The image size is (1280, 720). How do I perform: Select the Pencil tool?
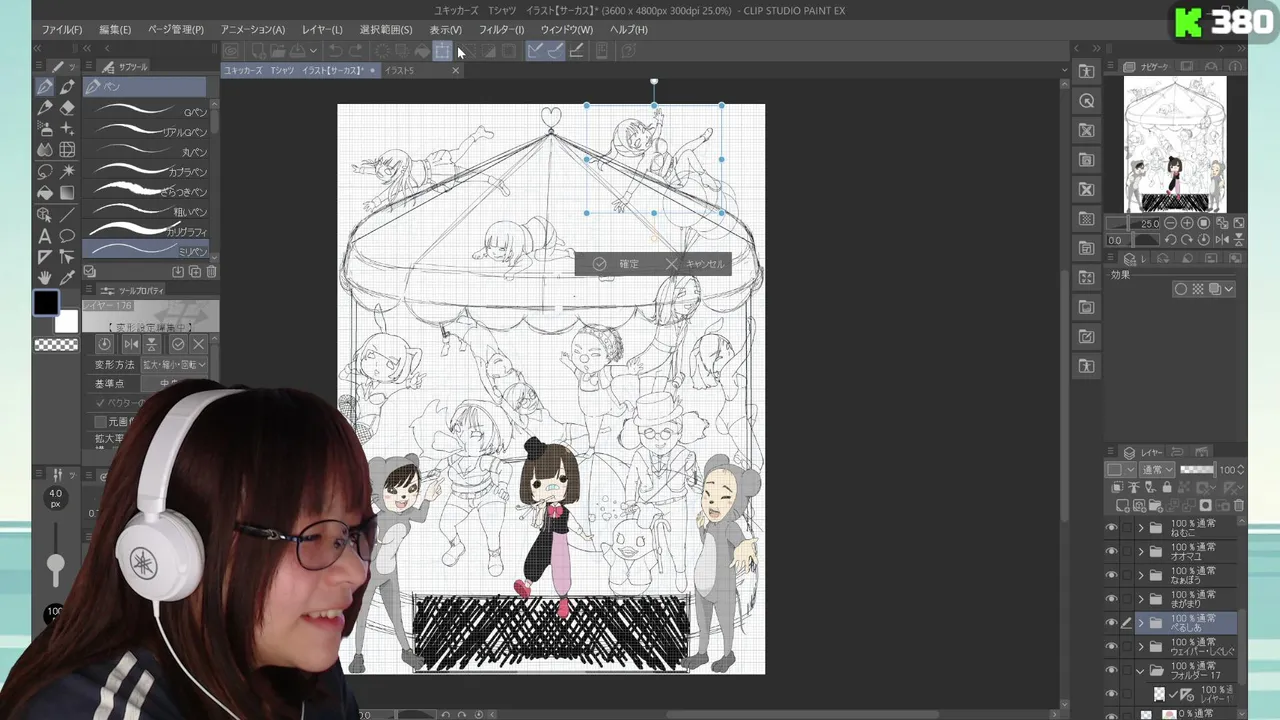pos(45,108)
